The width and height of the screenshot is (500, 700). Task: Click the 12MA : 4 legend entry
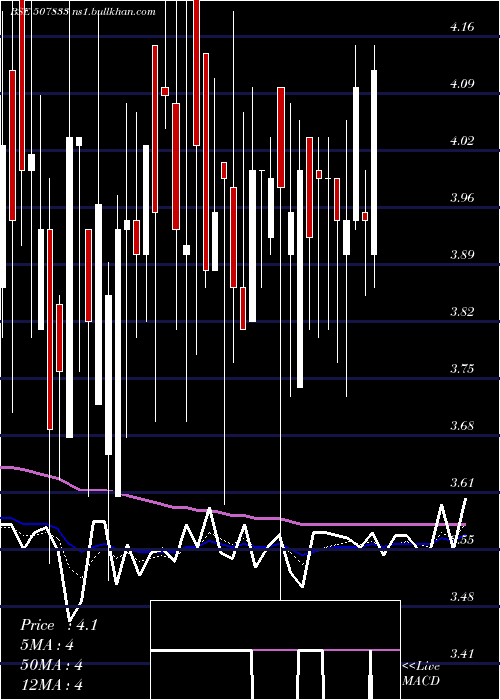tap(51, 685)
